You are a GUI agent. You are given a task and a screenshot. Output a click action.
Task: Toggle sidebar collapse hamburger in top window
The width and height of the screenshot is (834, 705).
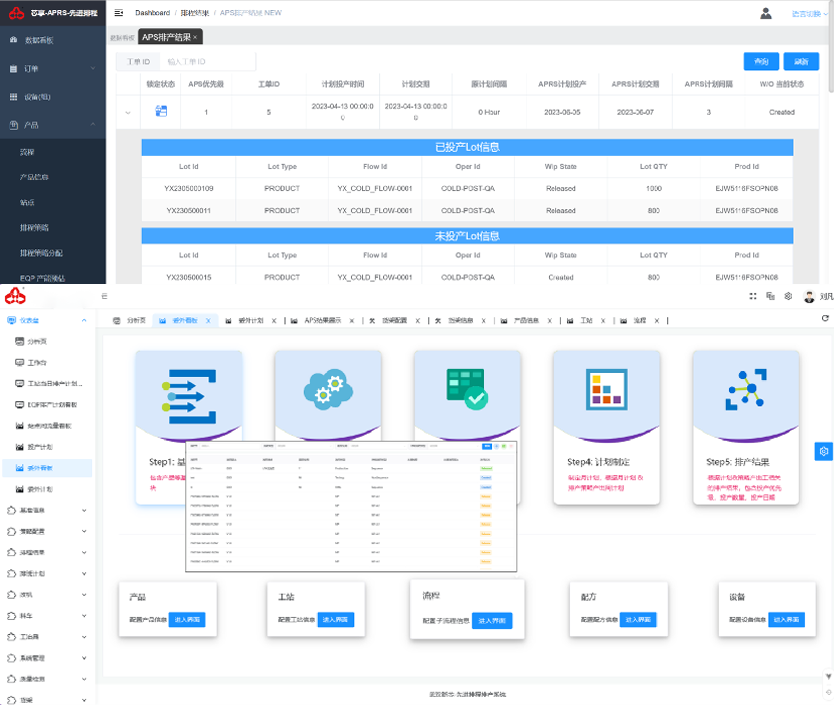(119, 13)
